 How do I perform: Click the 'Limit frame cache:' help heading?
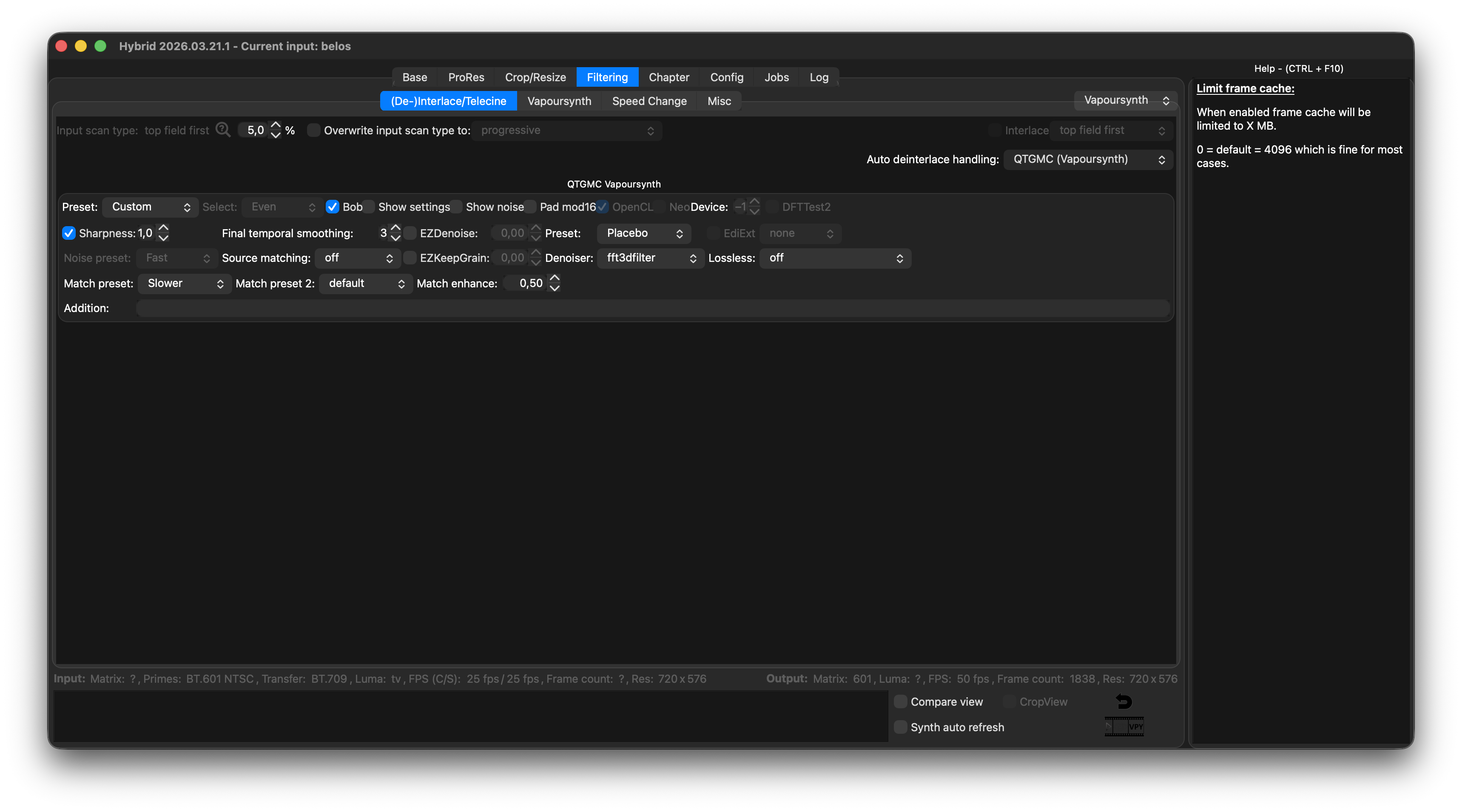click(1245, 88)
